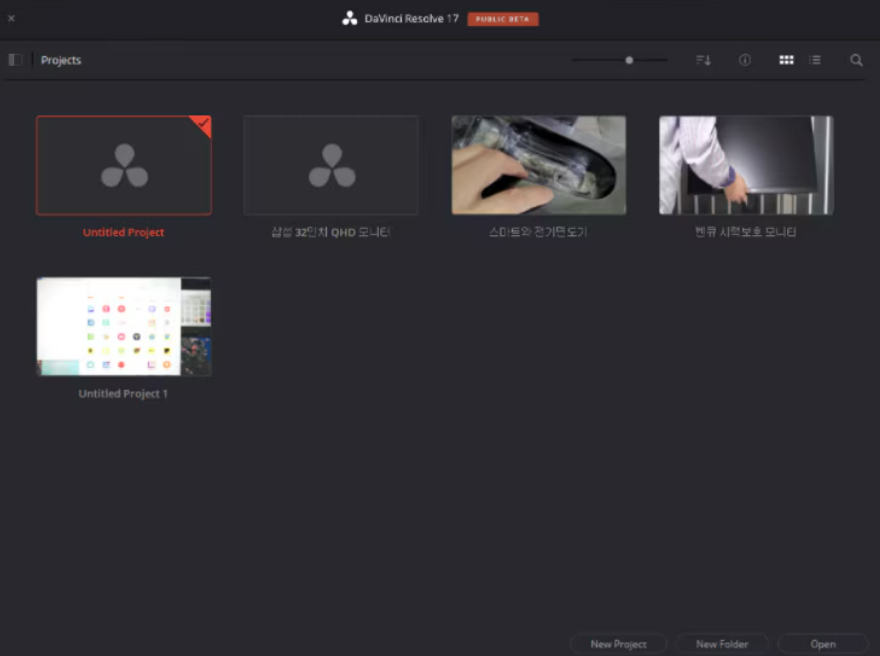Click the Open button
880x656 pixels.
823,644
